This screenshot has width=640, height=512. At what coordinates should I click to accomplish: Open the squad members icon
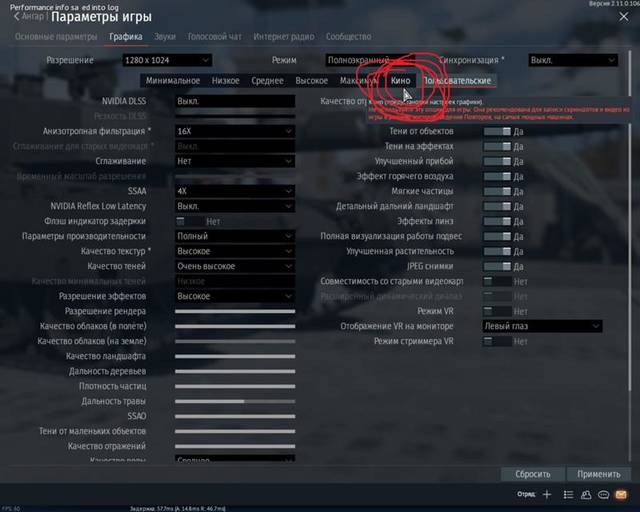coord(586,494)
